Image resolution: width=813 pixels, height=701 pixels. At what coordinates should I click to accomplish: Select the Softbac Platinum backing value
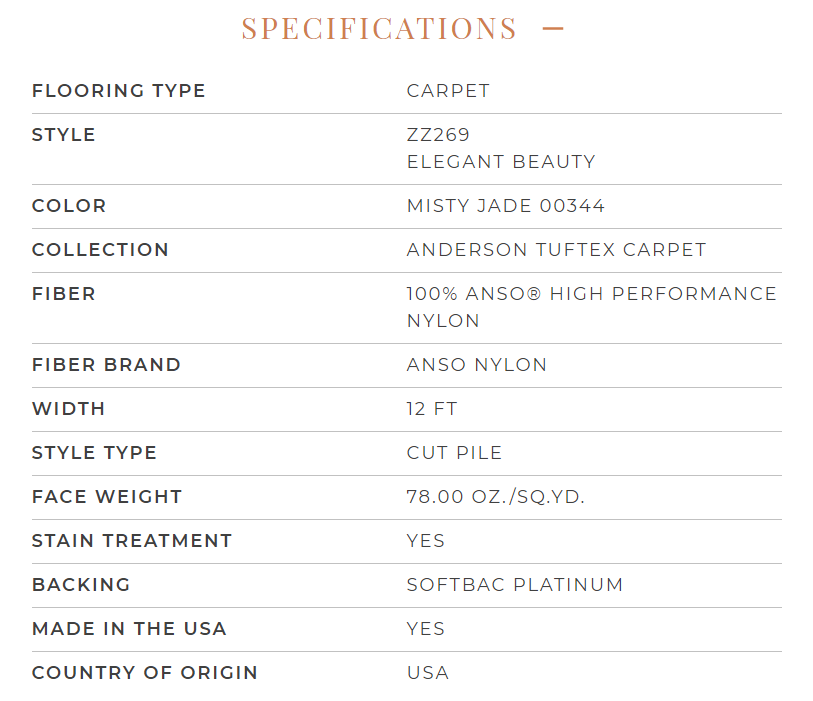515,585
